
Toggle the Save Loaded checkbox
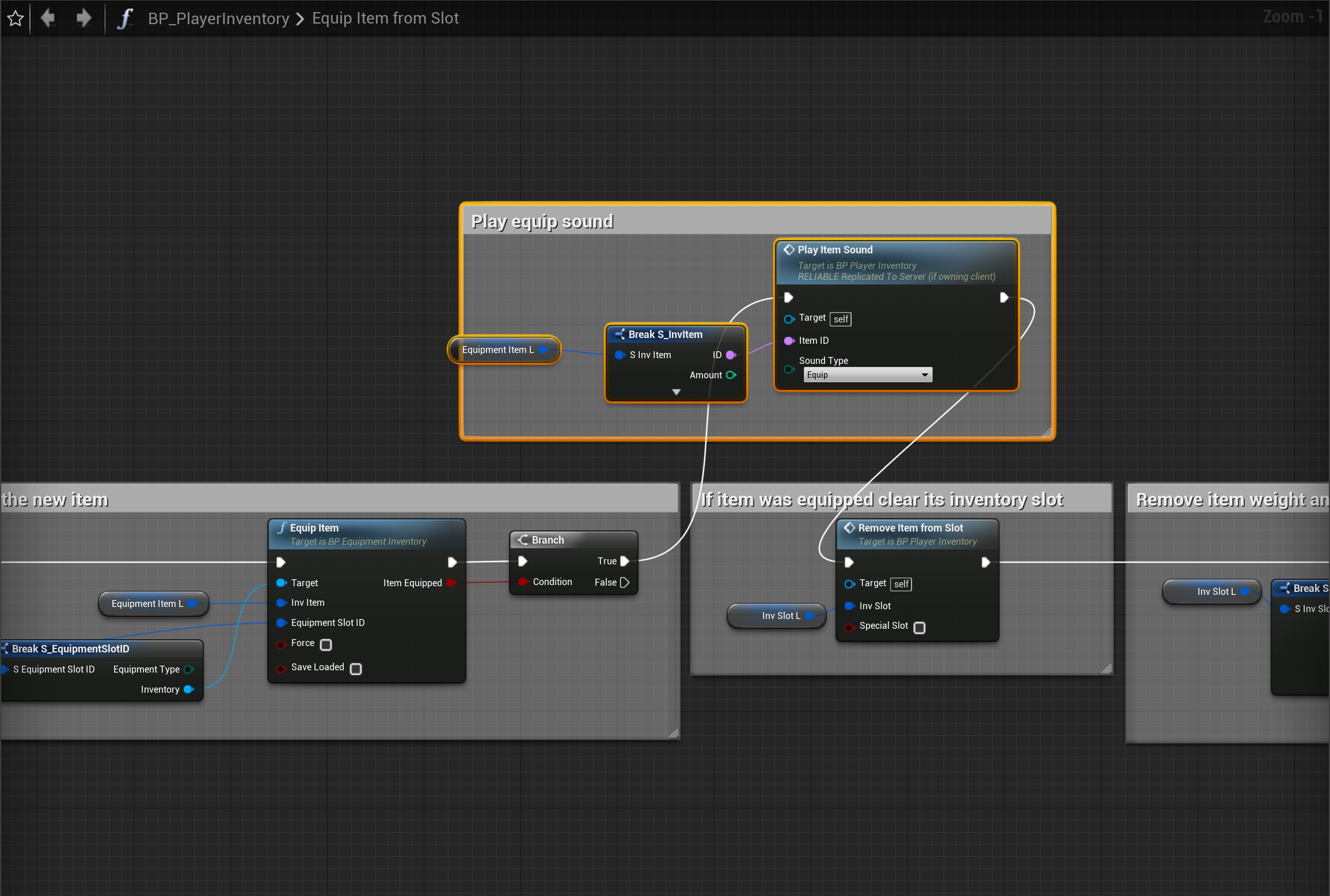356,669
